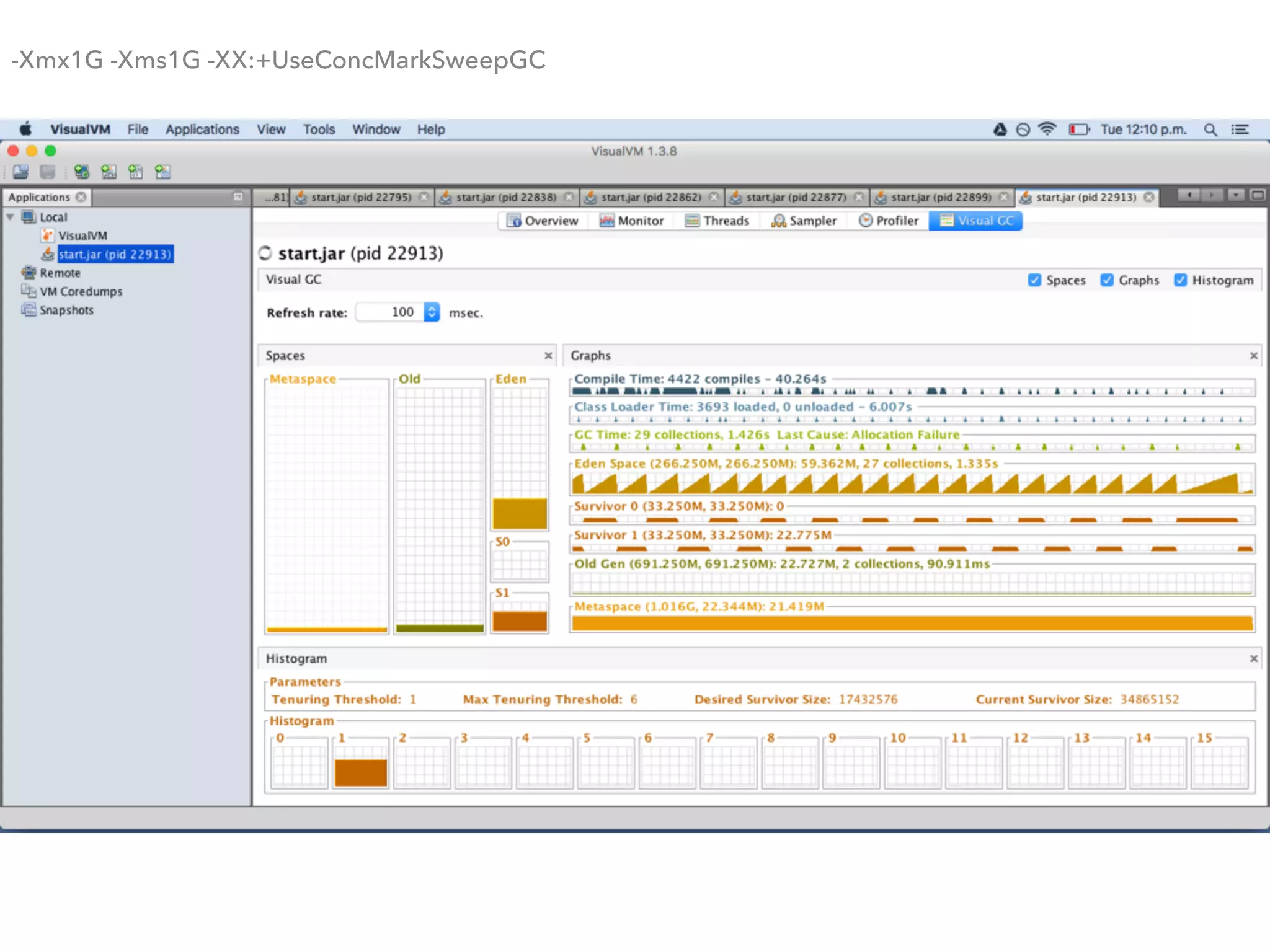Switch to the Threads tab
Image resolution: width=1270 pixels, height=952 pixels.
coord(717,221)
